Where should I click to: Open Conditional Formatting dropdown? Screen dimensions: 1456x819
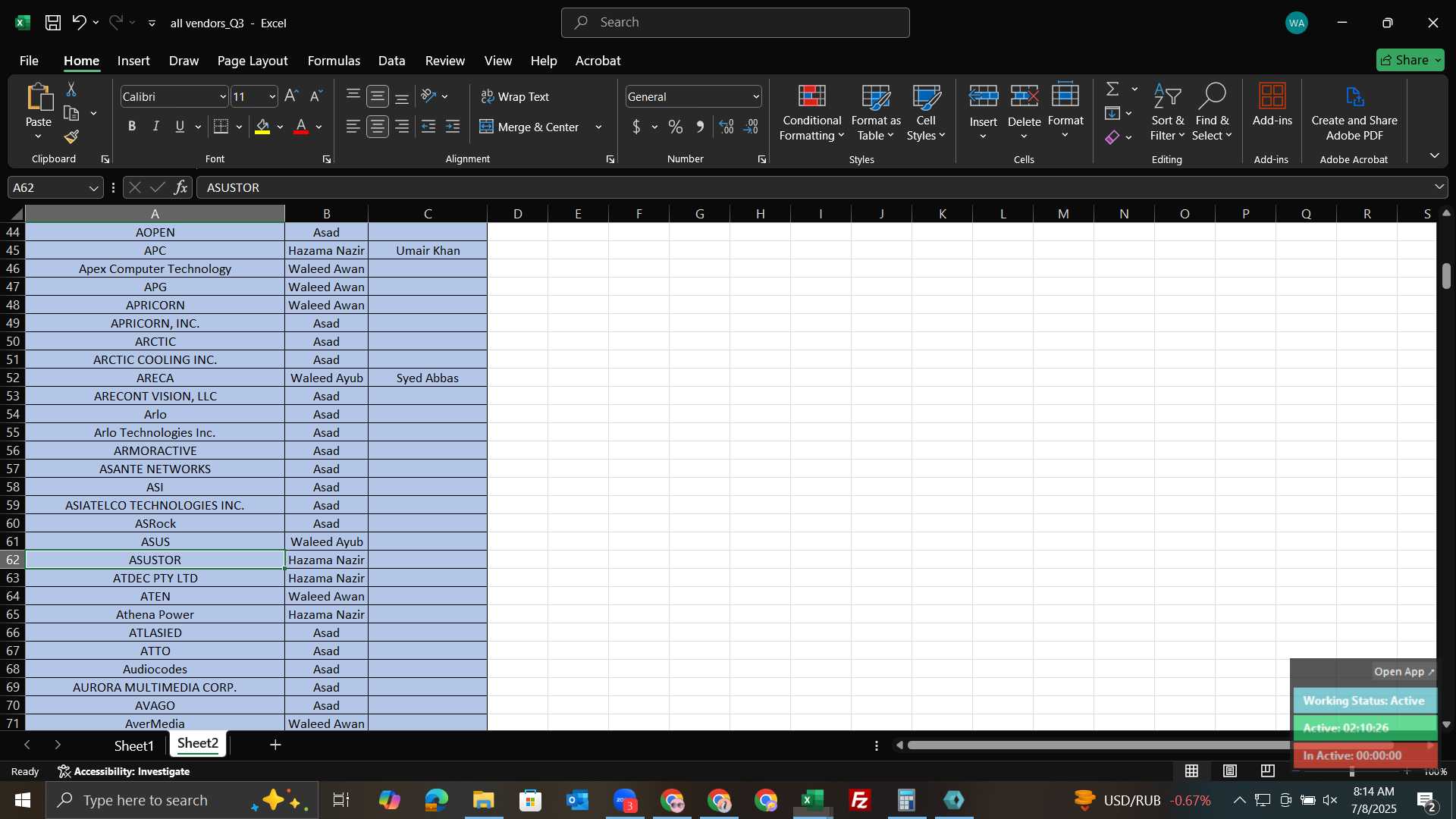click(811, 113)
